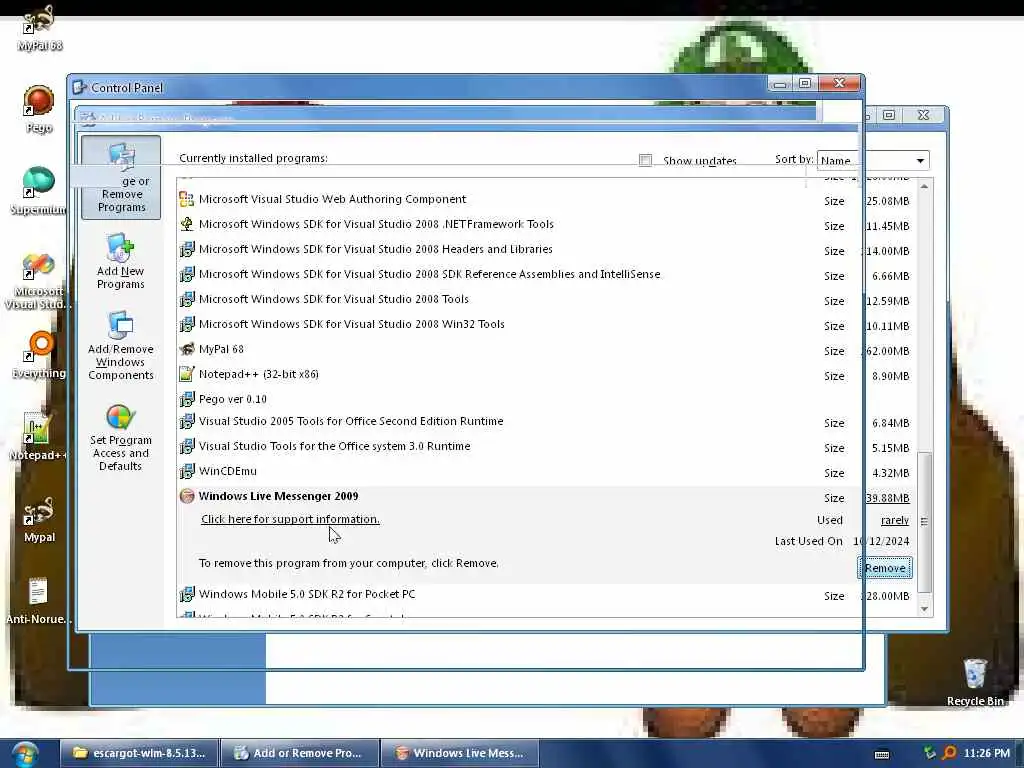This screenshot has width=1024, height=768.
Task: Click the program list scrollbar thumb
Action: (924, 522)
